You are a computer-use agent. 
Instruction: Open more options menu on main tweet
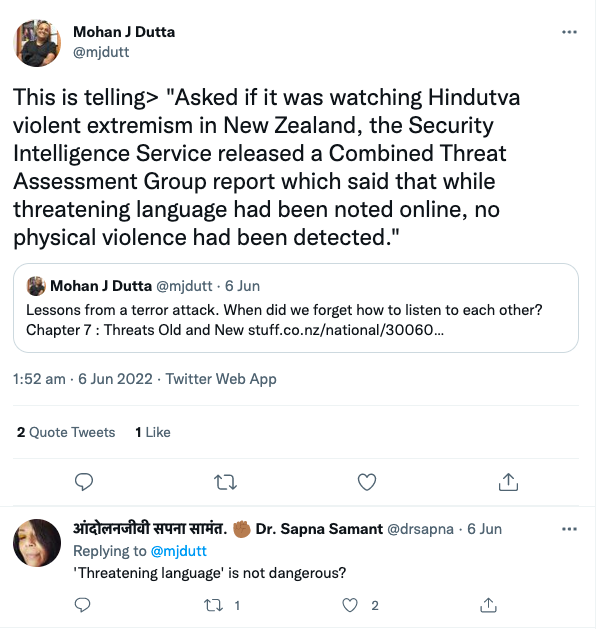(569, 32)
